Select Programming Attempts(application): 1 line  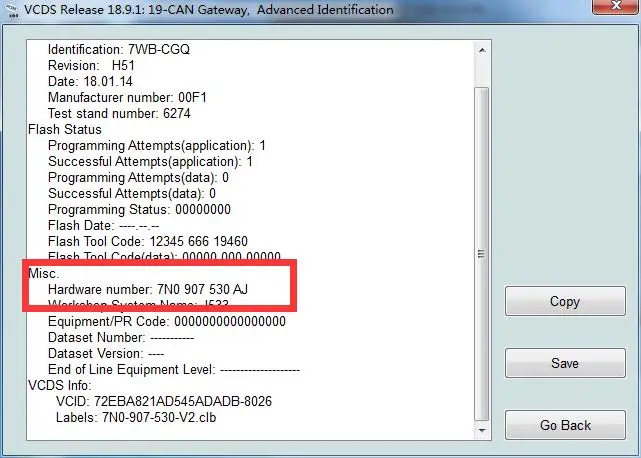tap(157, 145)
